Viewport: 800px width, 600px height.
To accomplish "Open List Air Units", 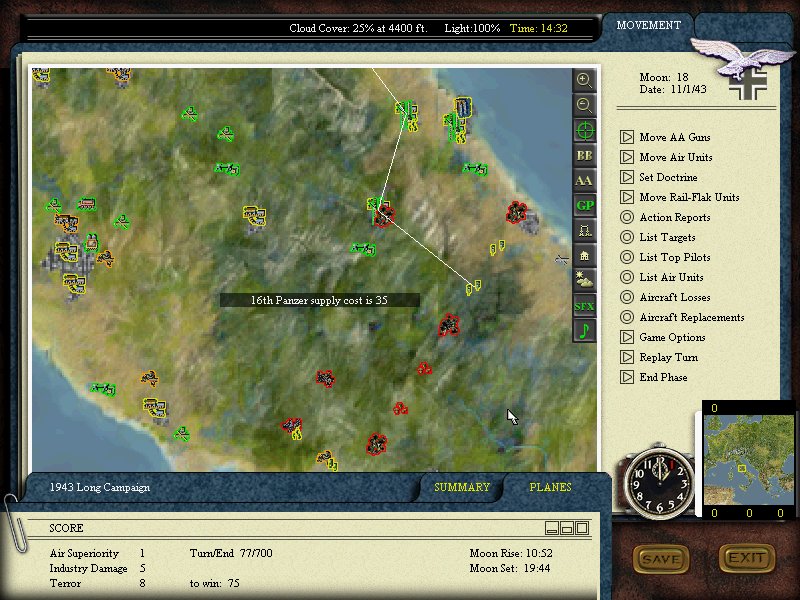I will click(x=662, y=277).
